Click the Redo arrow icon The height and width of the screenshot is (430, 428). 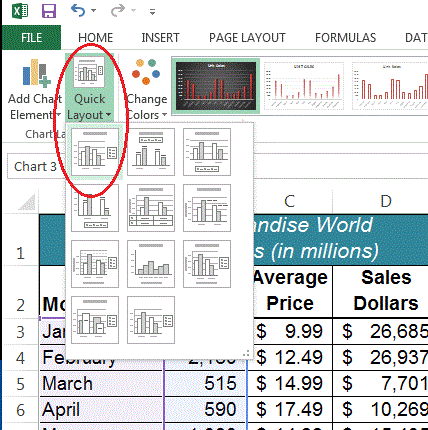(x=118, y=11)
